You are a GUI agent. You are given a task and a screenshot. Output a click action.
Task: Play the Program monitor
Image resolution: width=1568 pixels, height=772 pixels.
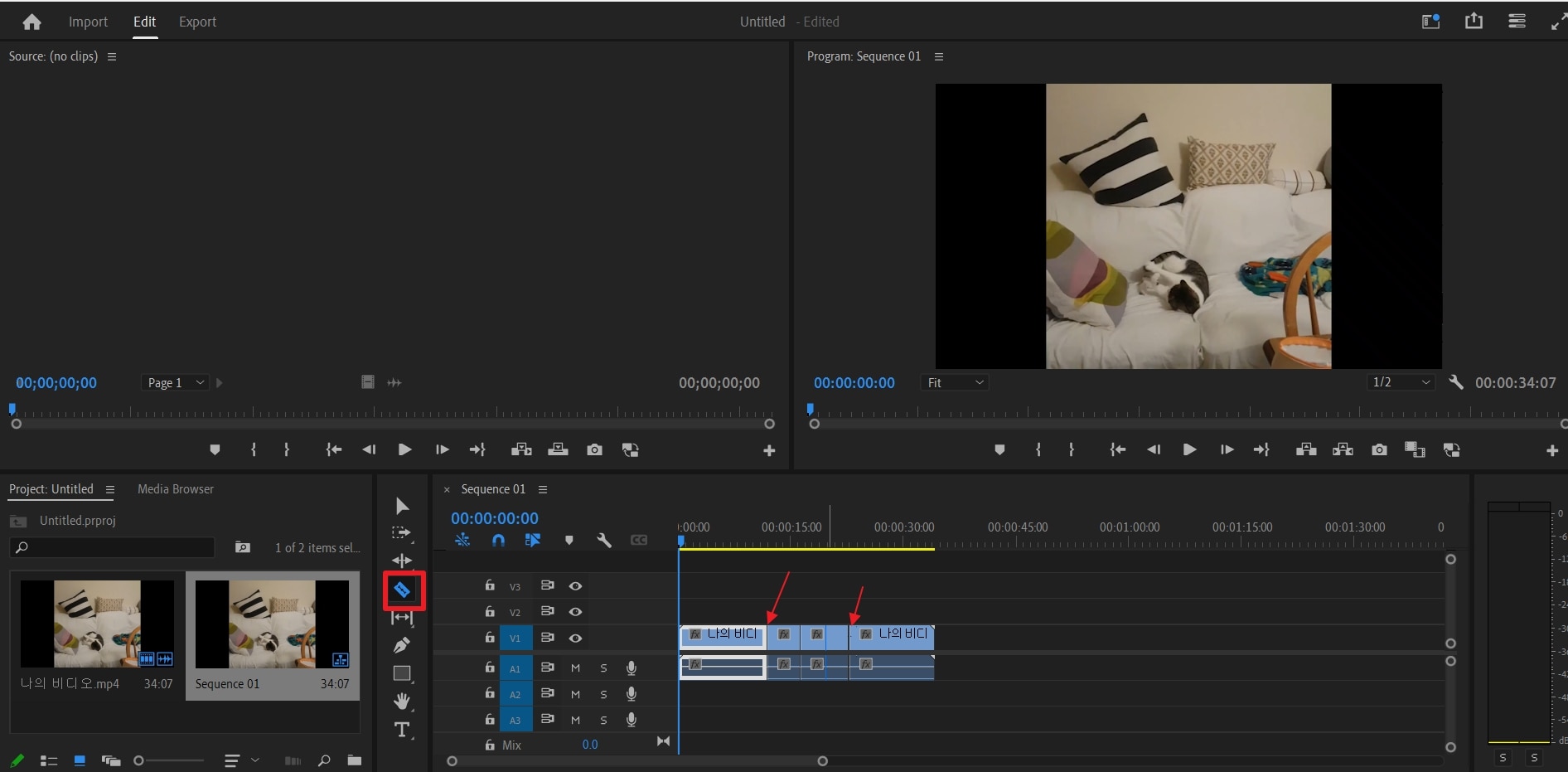1189,449
